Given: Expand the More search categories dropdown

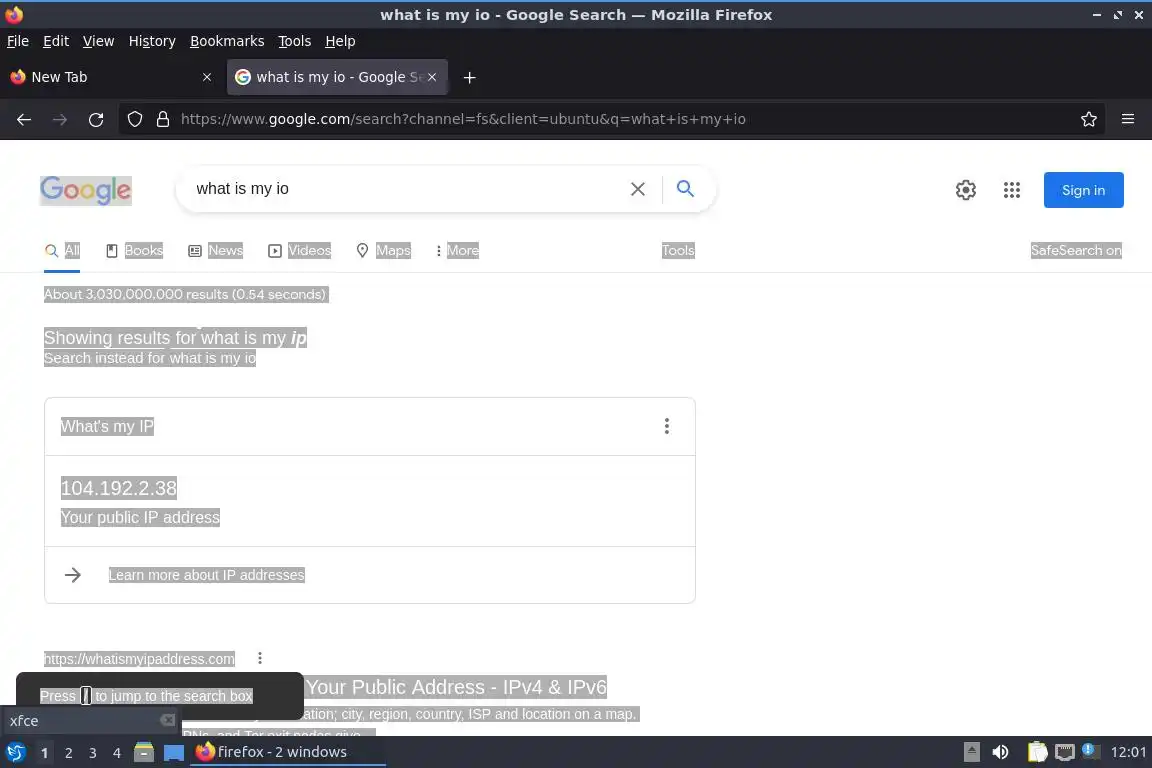Looking at the screenshot, I should [x=456, y=251].
